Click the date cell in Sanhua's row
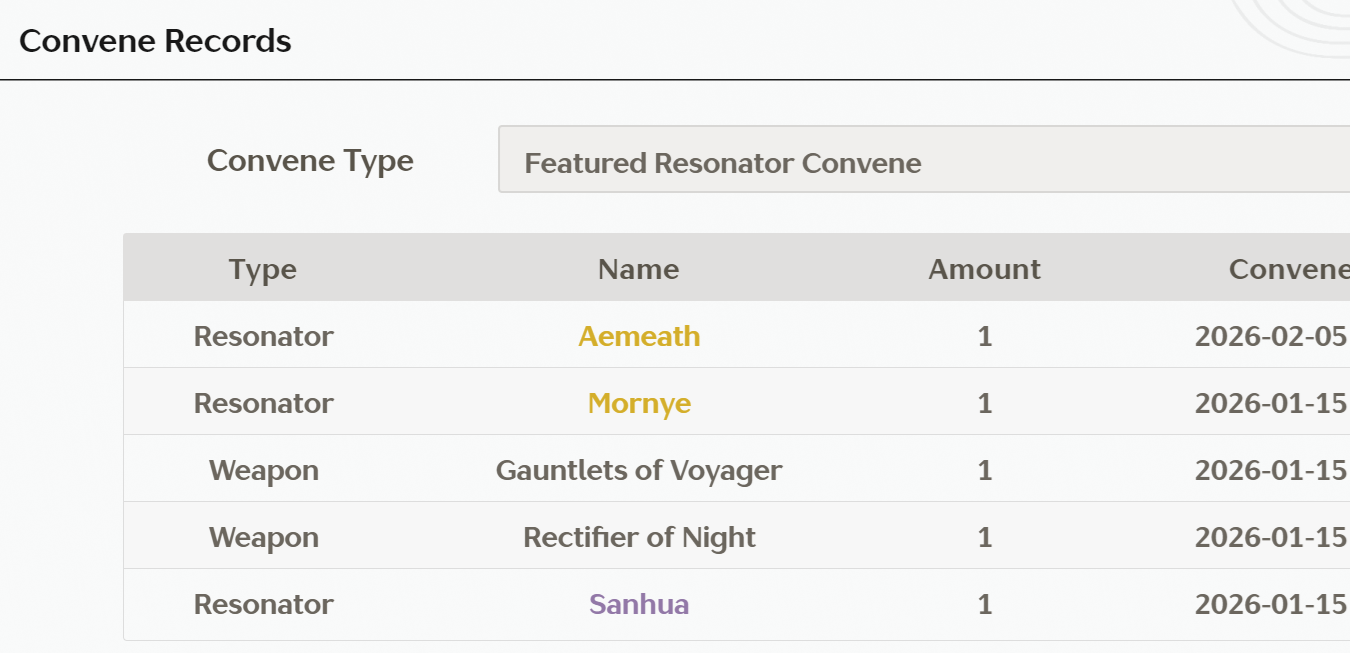This screenshot has height=653, width=1350. click(x=1271, y=604)
